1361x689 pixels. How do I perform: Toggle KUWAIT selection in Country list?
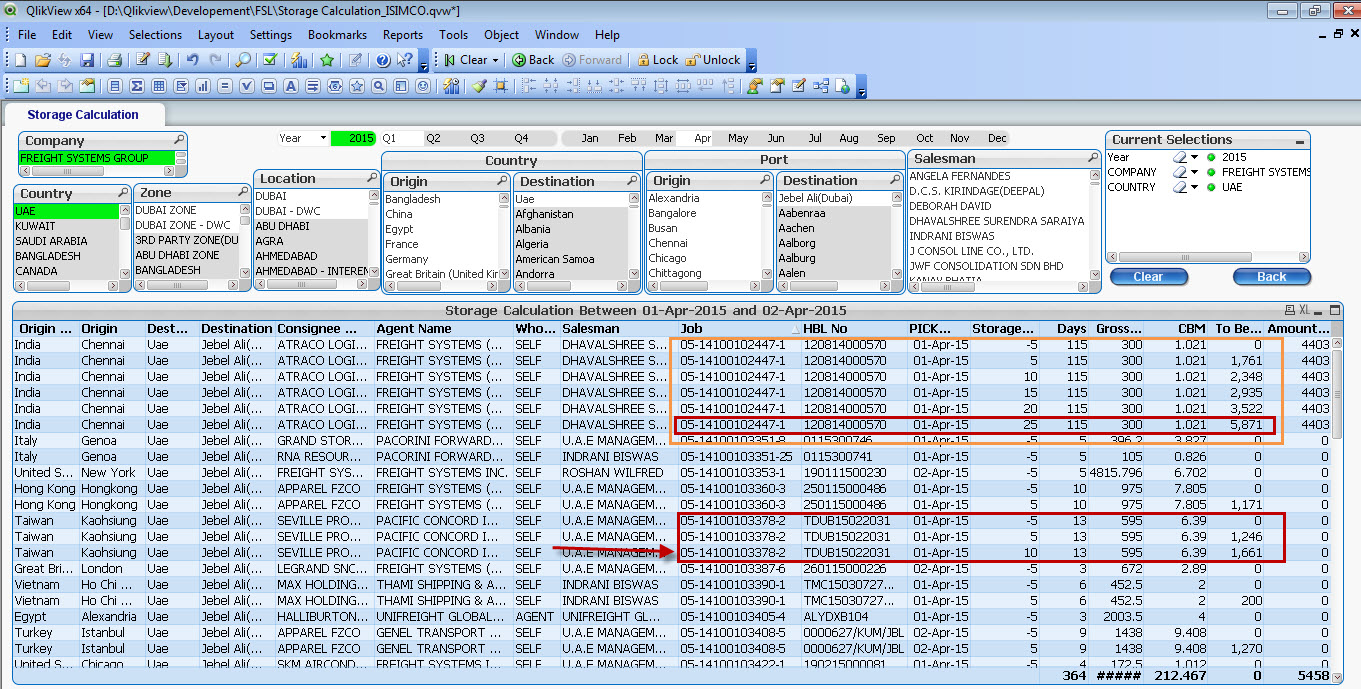coord(36,226)
